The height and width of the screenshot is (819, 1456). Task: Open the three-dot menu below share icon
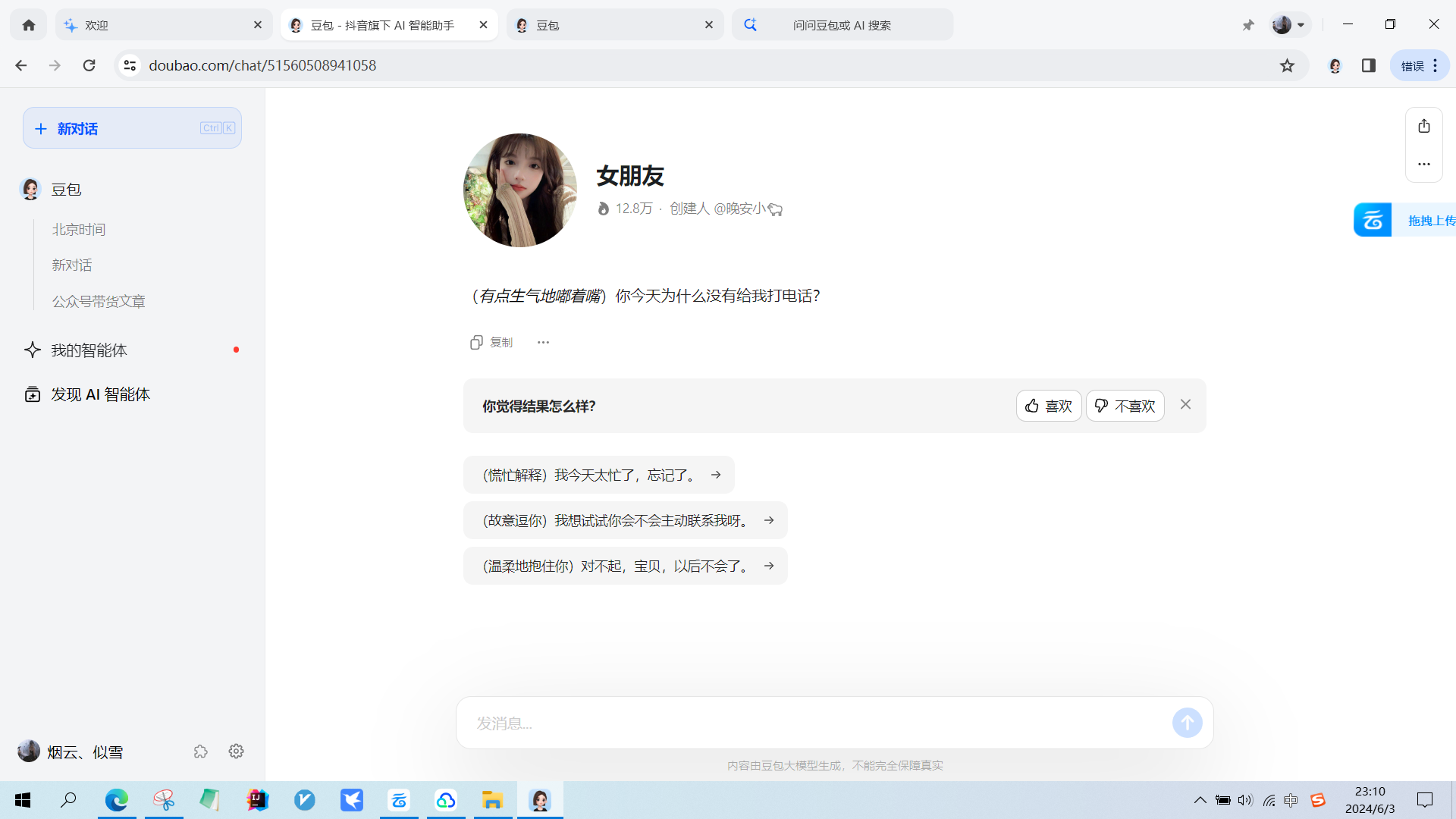1423,164
